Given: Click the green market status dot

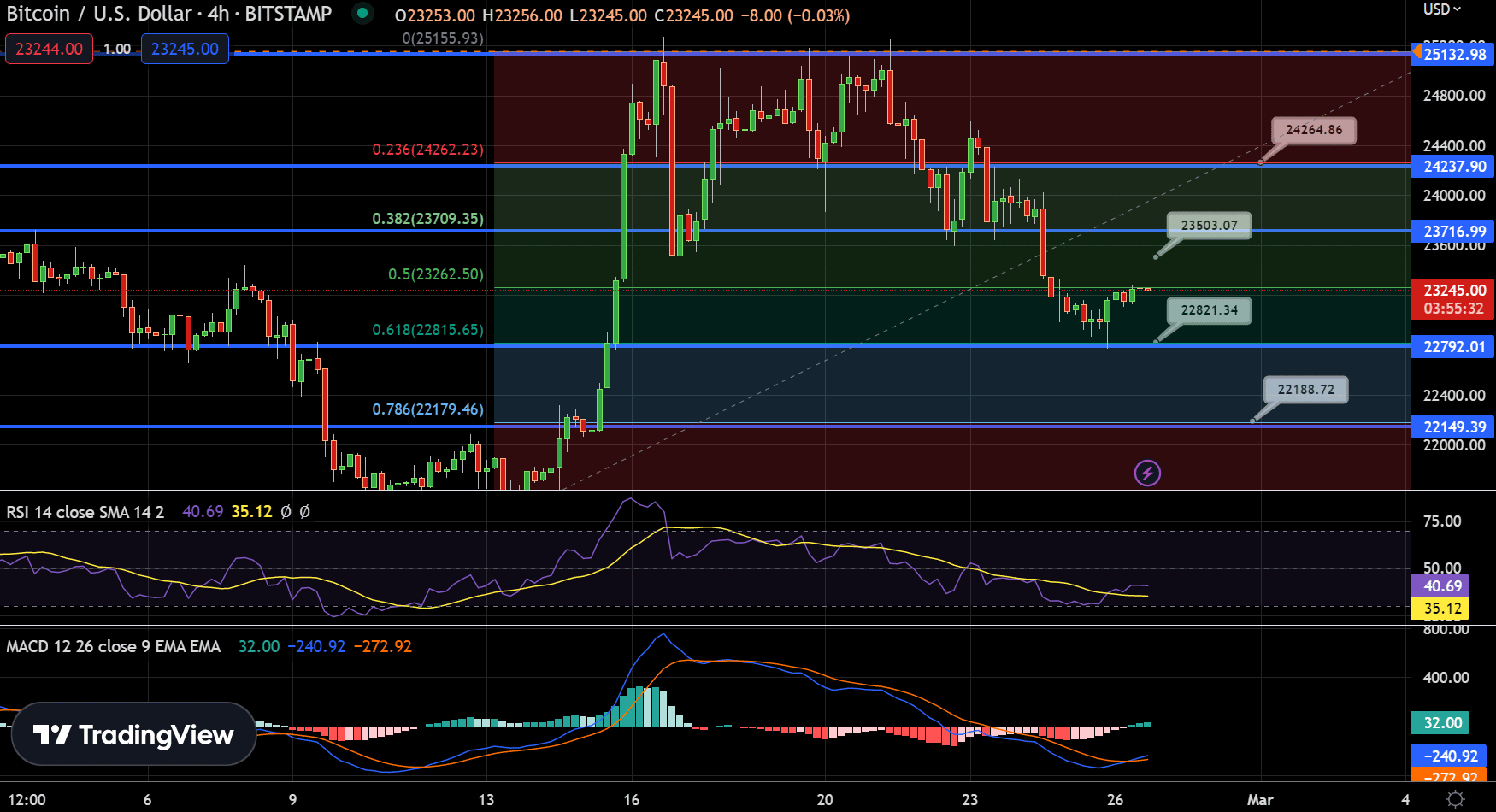Looking at the screenshot, I should [362, 13].
